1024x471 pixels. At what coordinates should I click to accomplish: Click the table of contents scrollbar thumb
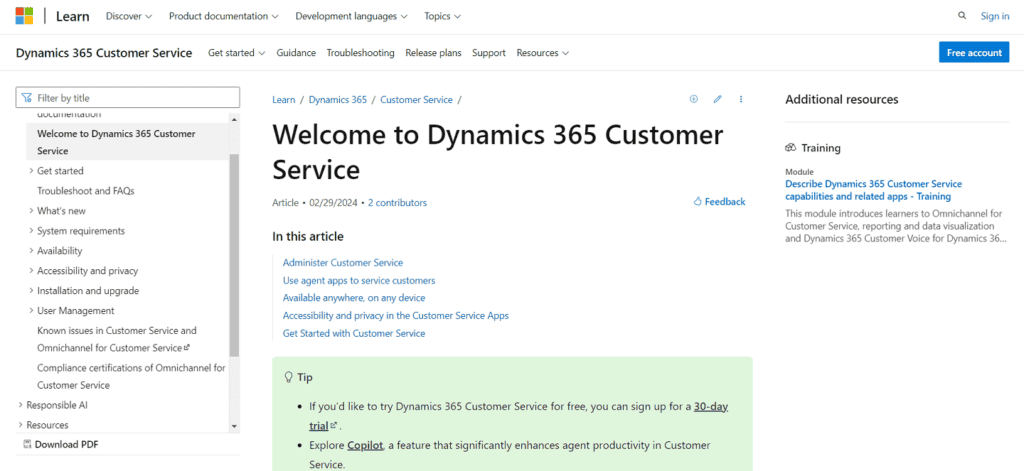[x=234, y=255]
